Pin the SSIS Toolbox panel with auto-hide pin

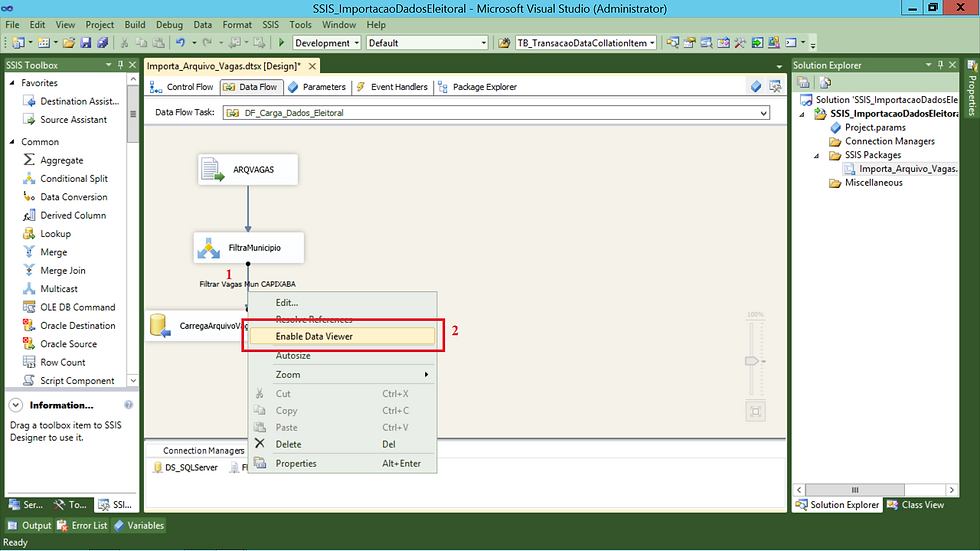point(121,64)
